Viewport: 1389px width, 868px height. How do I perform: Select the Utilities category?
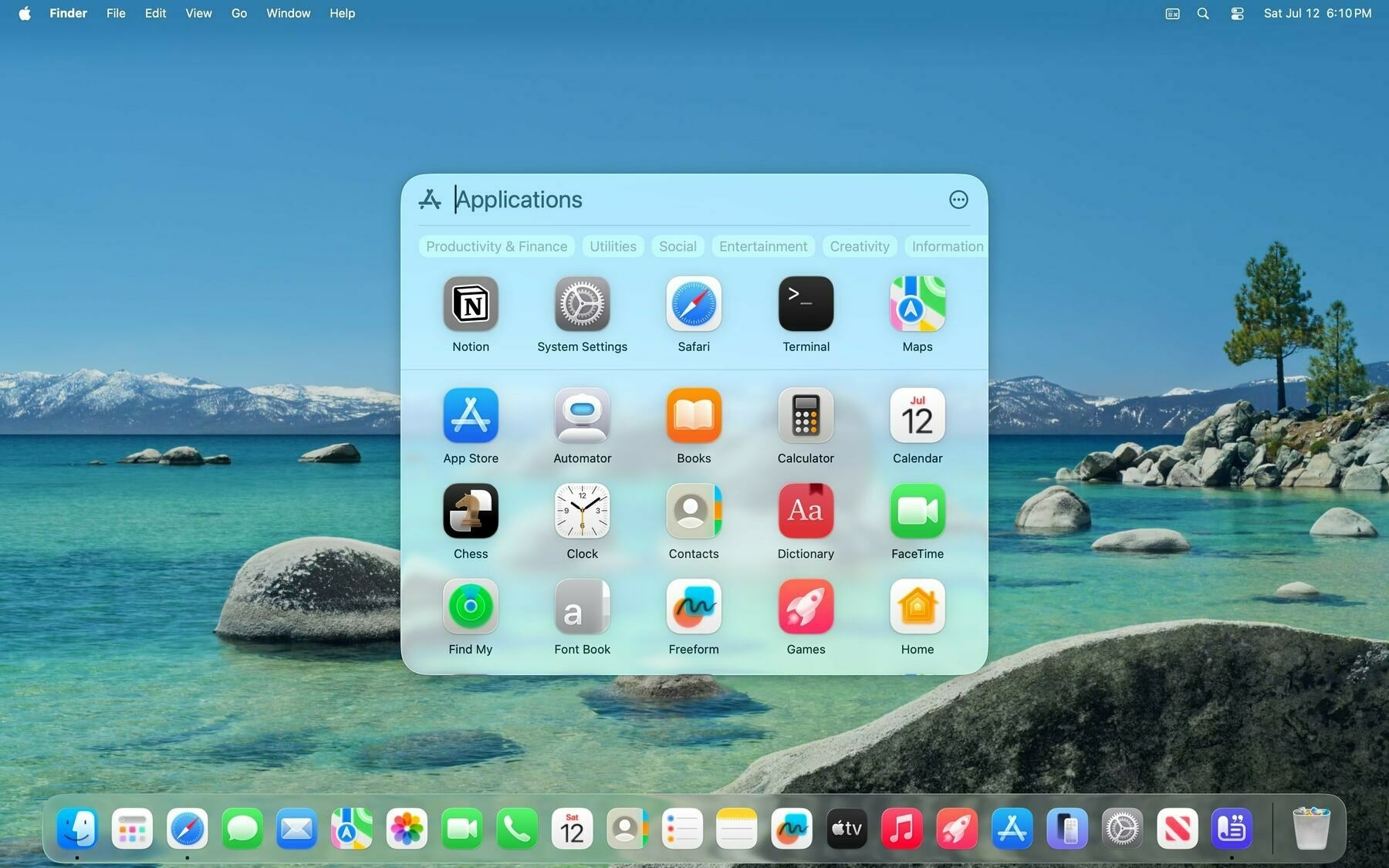[613, 246]
